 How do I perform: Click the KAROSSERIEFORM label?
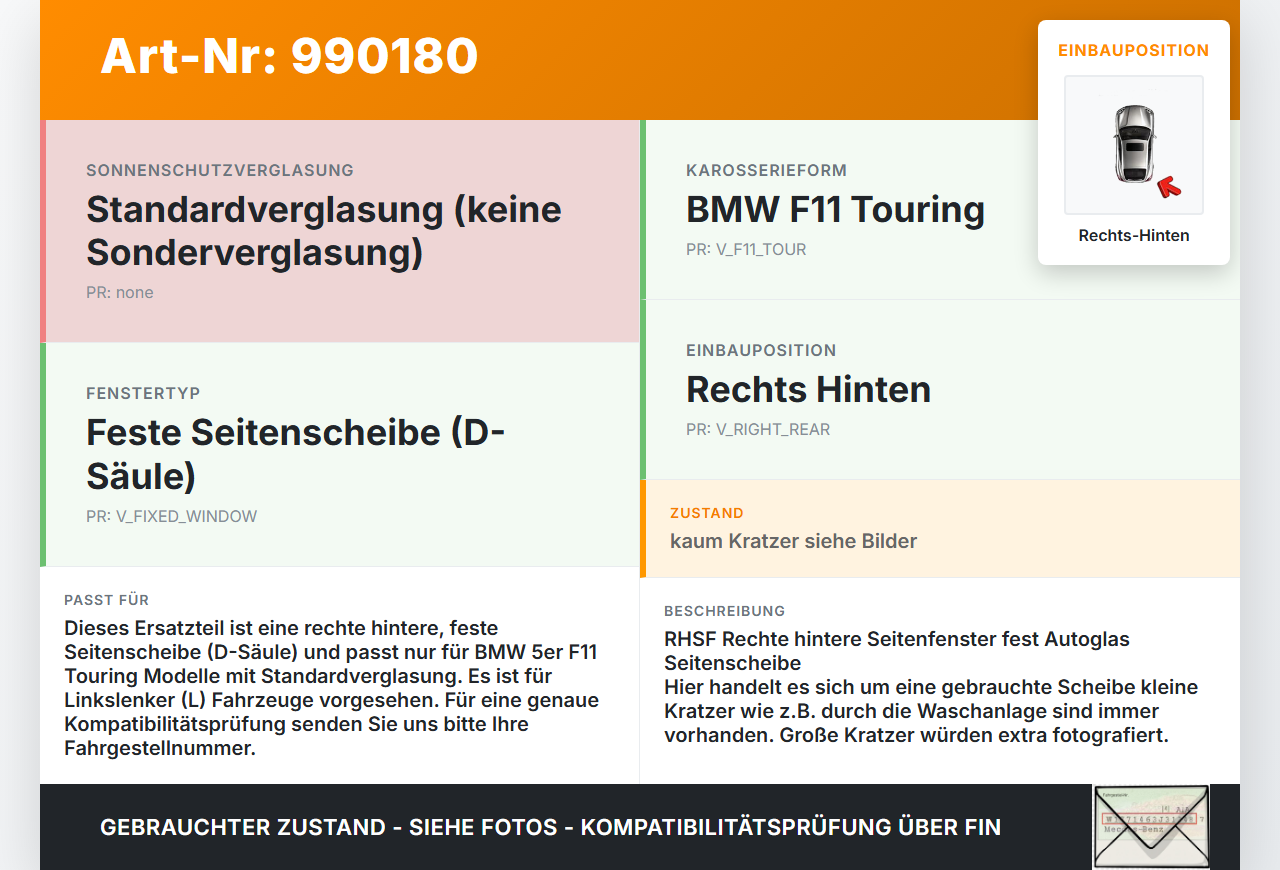pos(766,171)
